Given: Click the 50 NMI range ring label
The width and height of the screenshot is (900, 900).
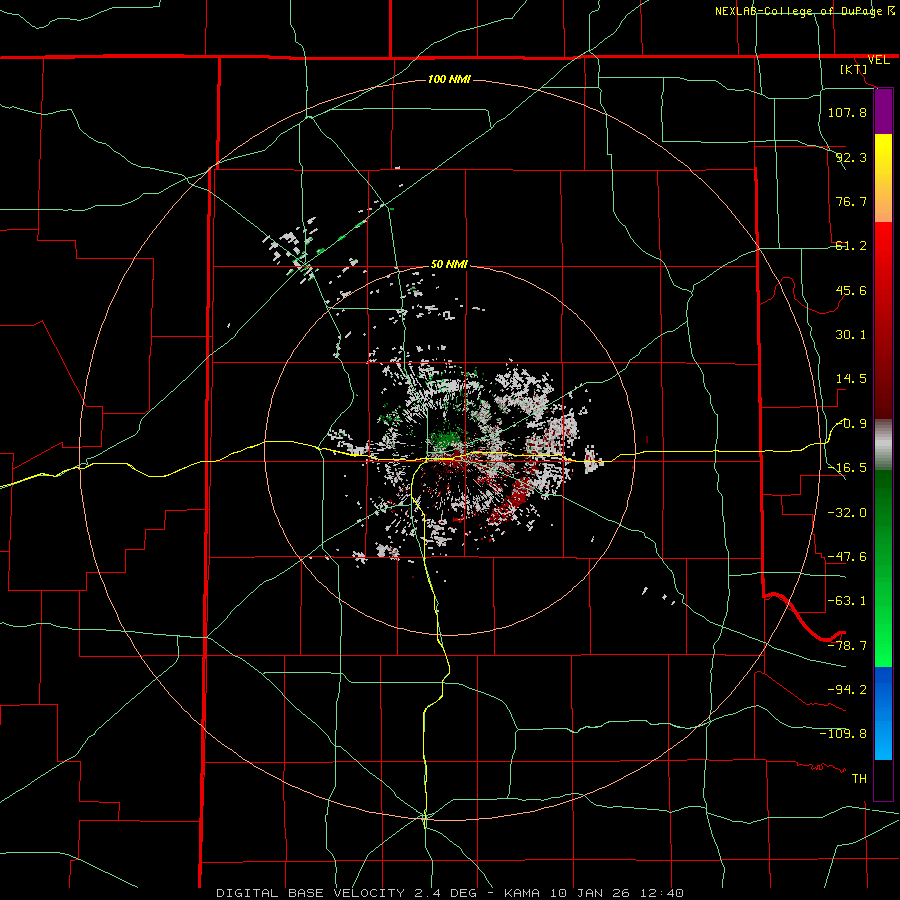Looking at the screenshot, I should pyautogui.click(x=449, y=264).
